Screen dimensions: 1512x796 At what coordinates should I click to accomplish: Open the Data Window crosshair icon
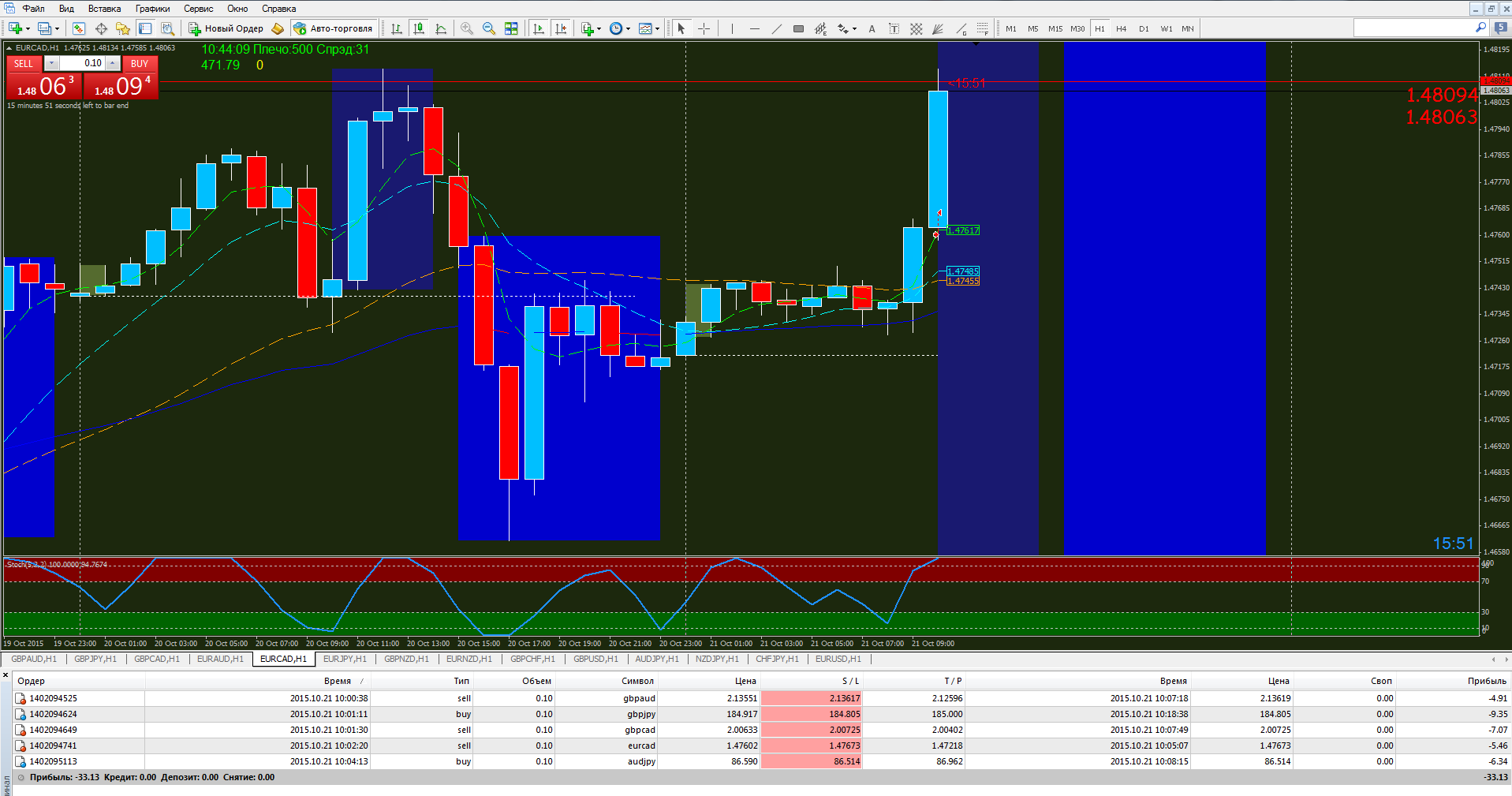coord(101,28)
